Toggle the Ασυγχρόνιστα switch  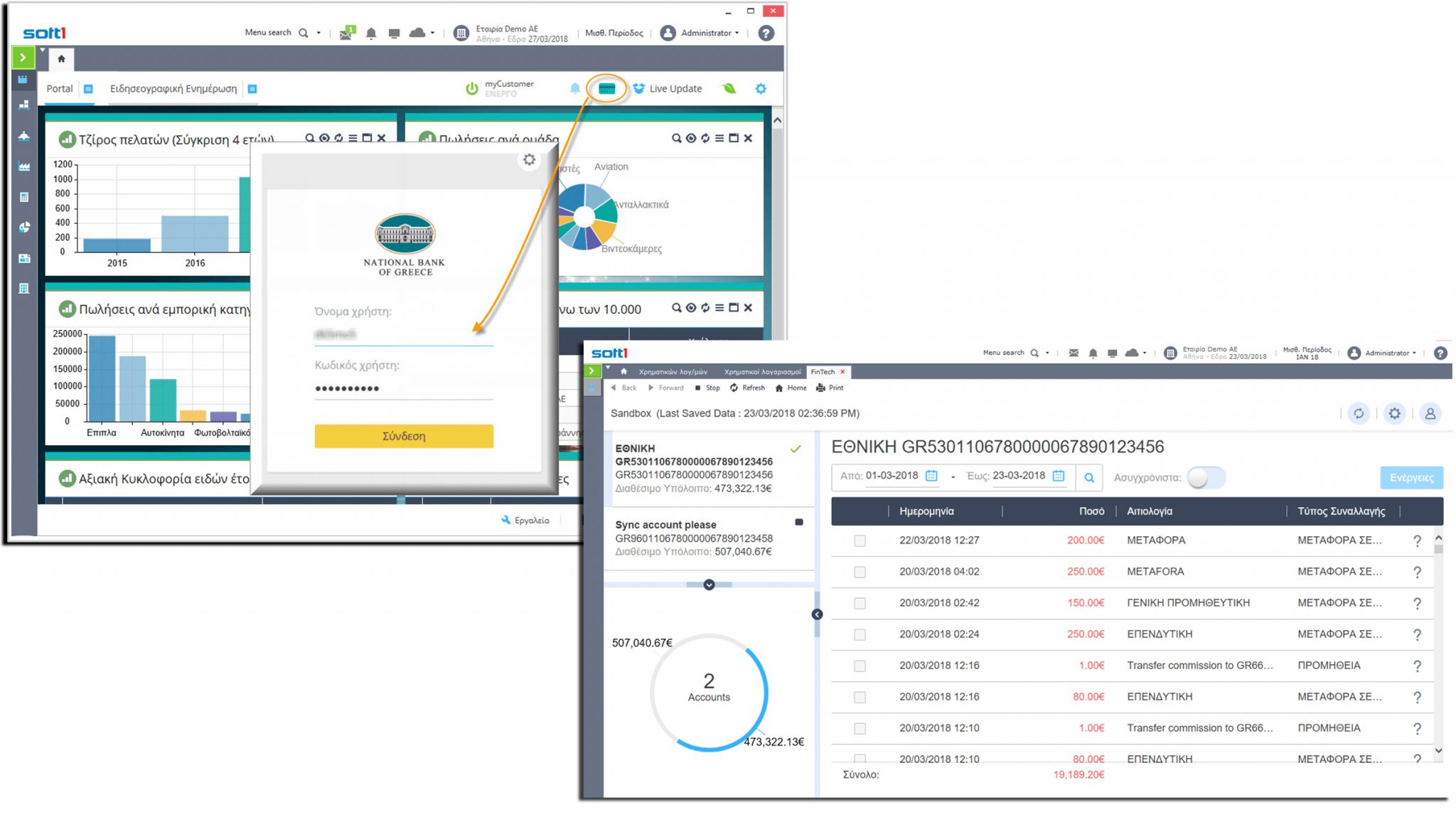coord(1206,478)
